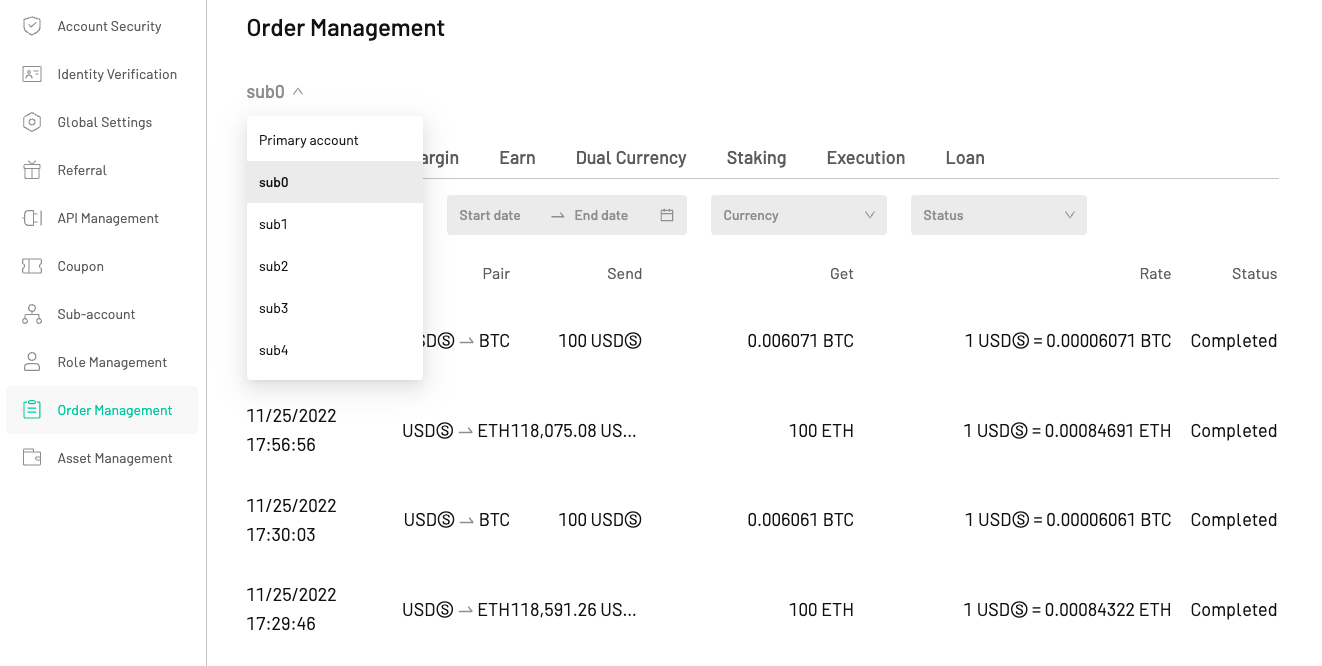Click the Send column header
Viewport: 1322px width, 666px height.
pyautogui.click(x=624, y=274)
